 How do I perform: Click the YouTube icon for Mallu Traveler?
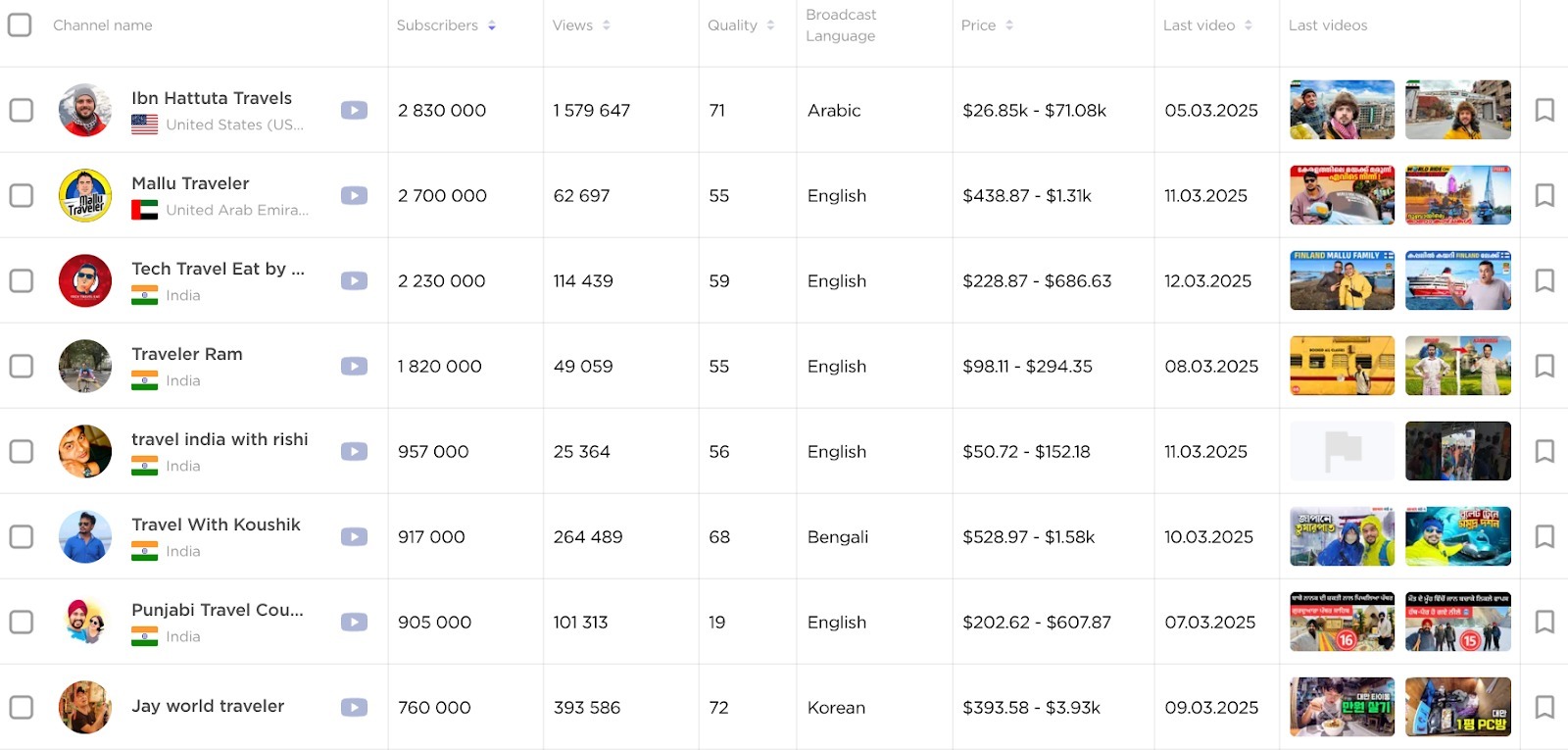(354, 195)
